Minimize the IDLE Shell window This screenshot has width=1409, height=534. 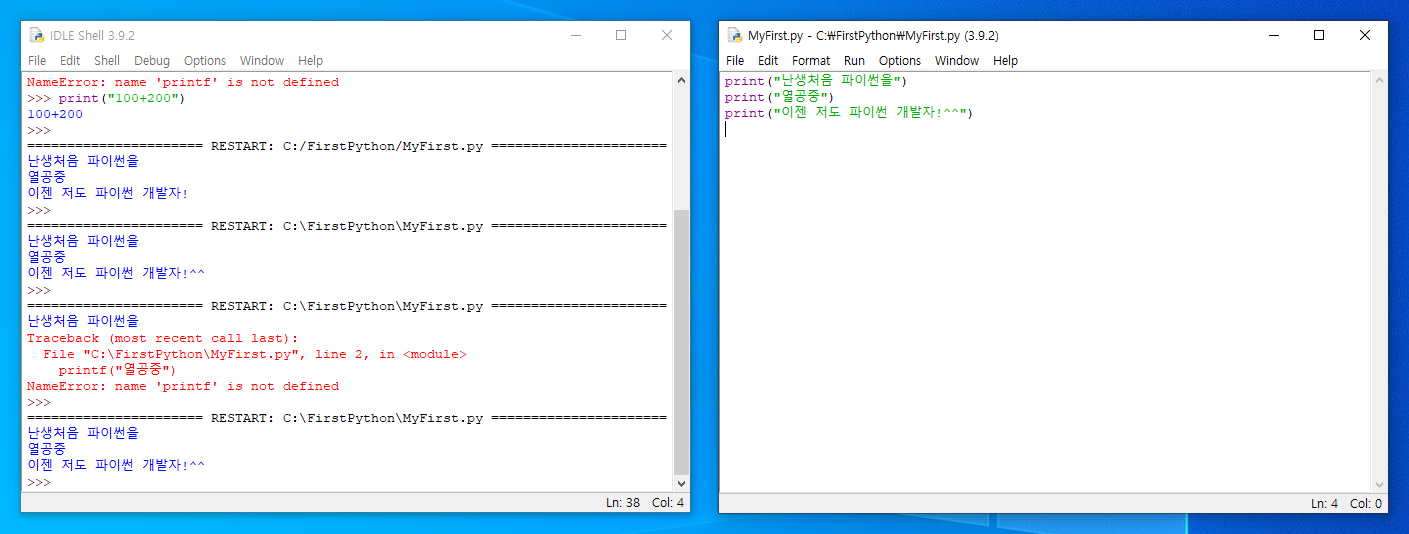coord(575,35)
